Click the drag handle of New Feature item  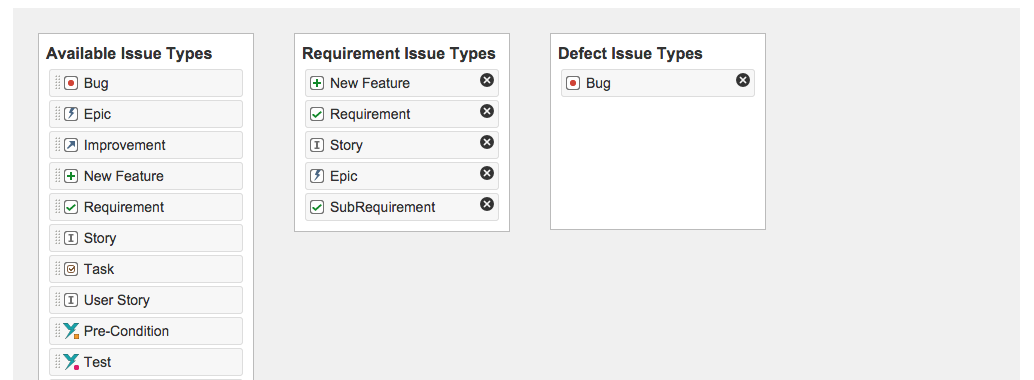point(57,176)
